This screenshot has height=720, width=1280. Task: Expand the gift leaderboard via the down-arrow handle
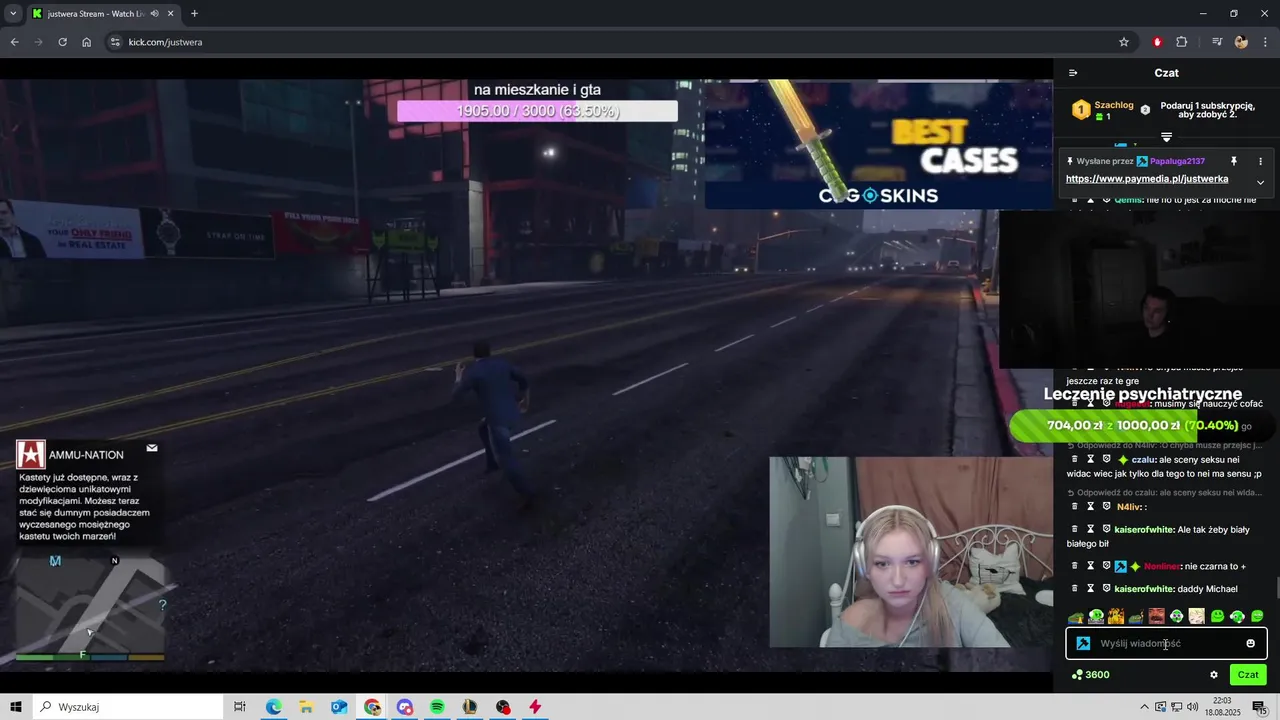click(x=1166, y=137)
